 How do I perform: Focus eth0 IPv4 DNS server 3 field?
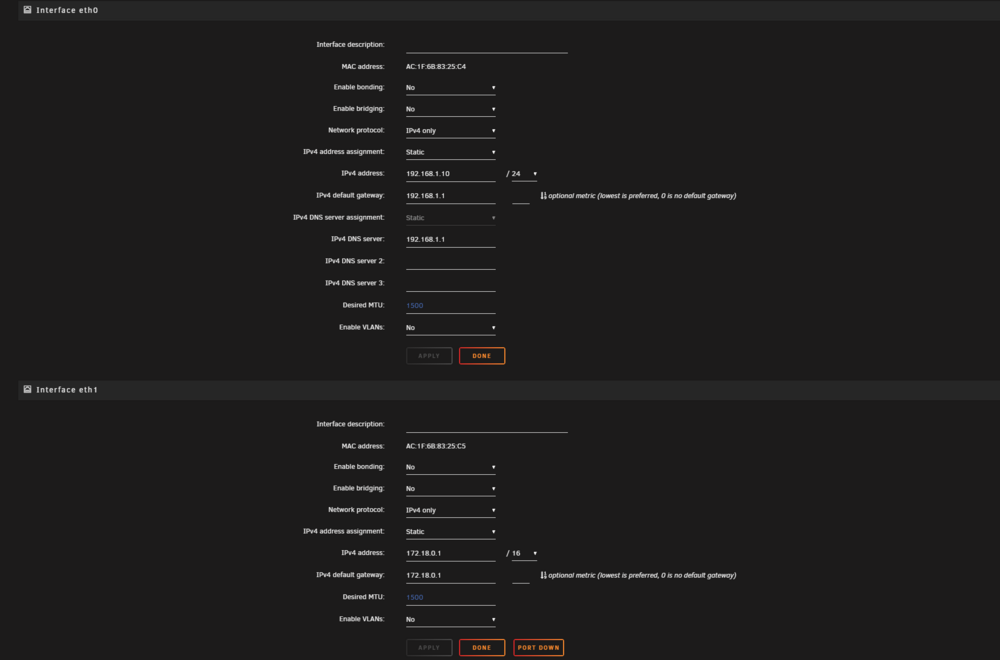click(450, 284)
